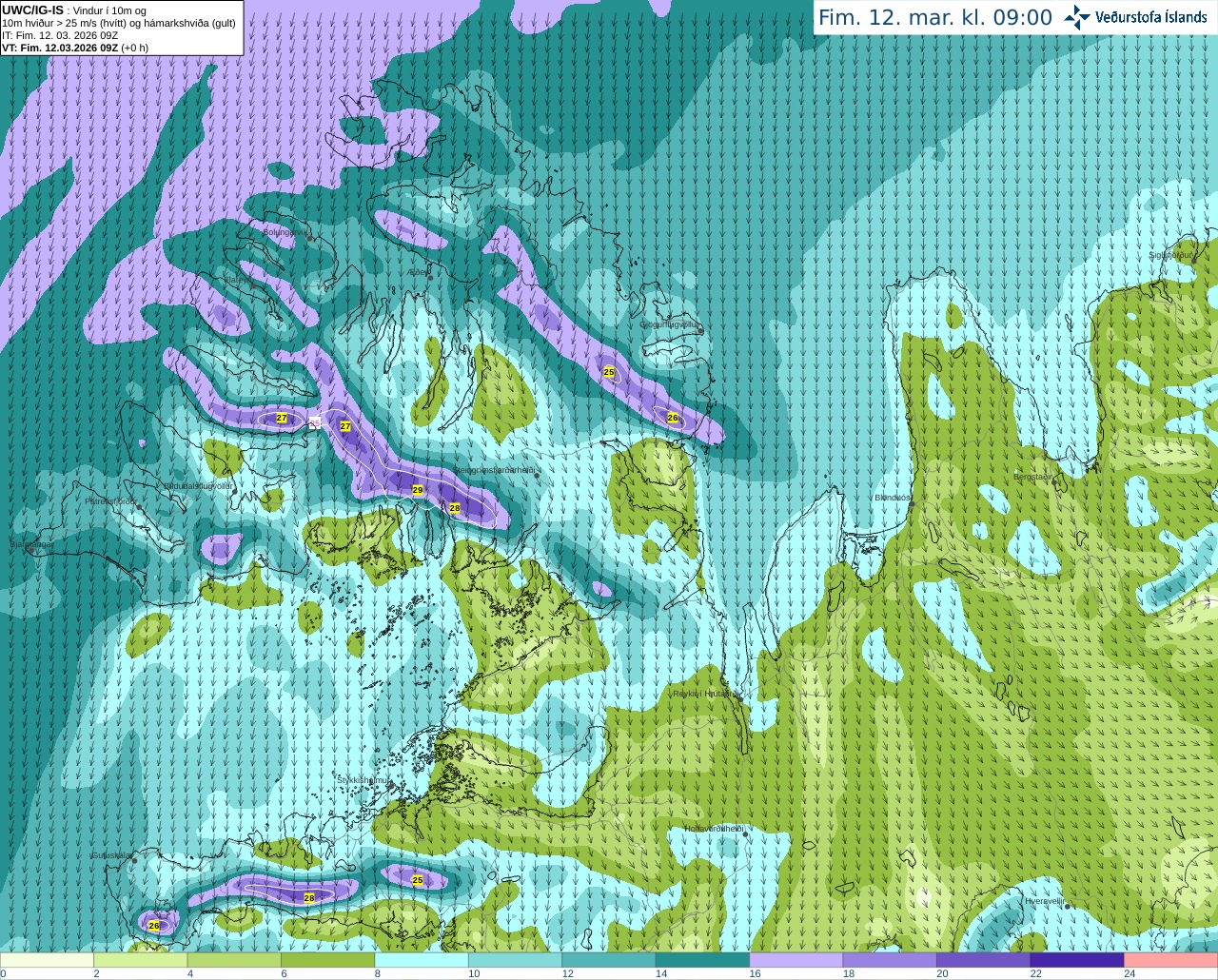The image size is (1218, 980).
Task: Pick the 14–16 m/s dark teal legend swatch
Action: tap(702, 960)
